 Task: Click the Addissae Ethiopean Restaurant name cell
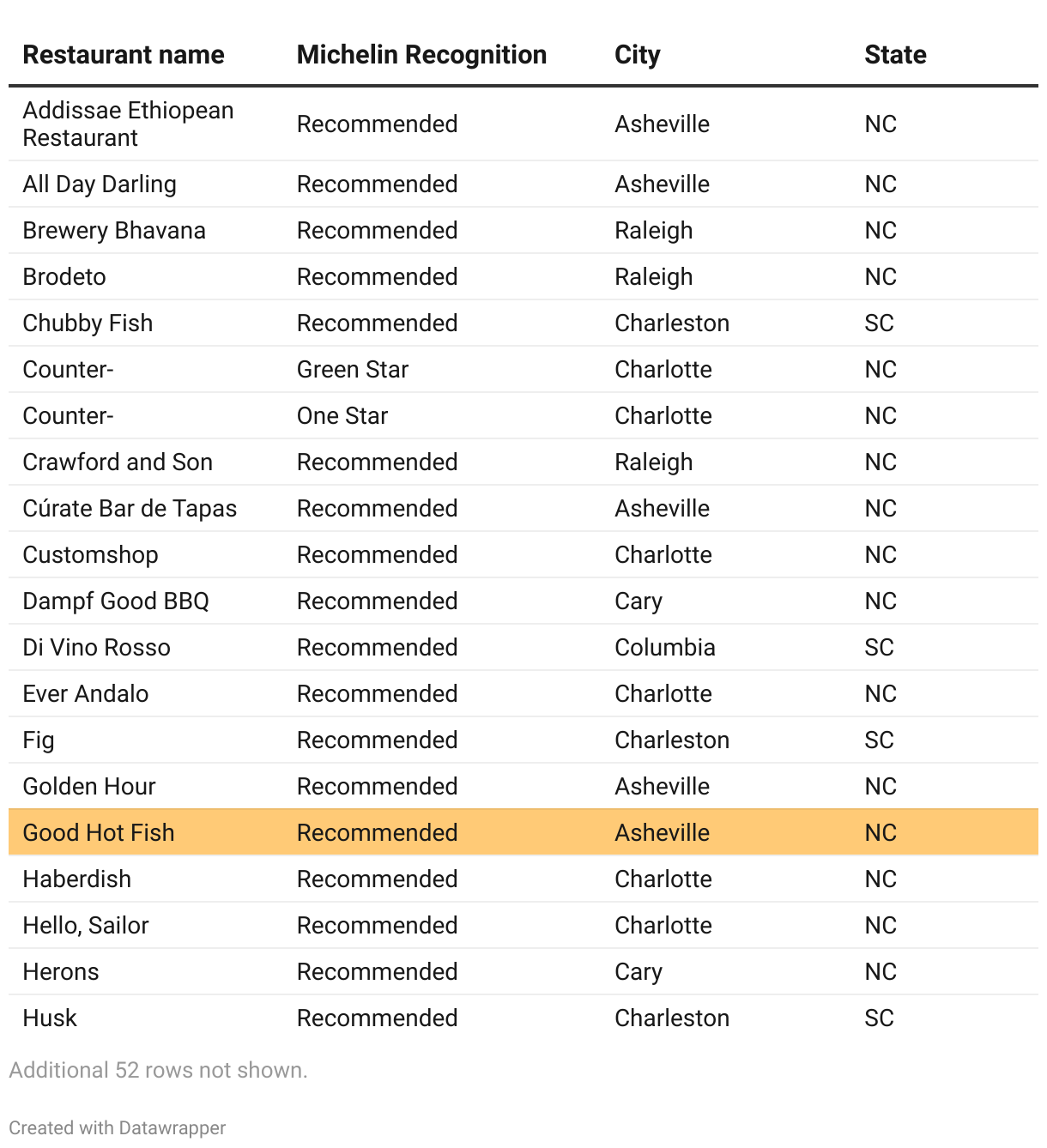point(128,124)
